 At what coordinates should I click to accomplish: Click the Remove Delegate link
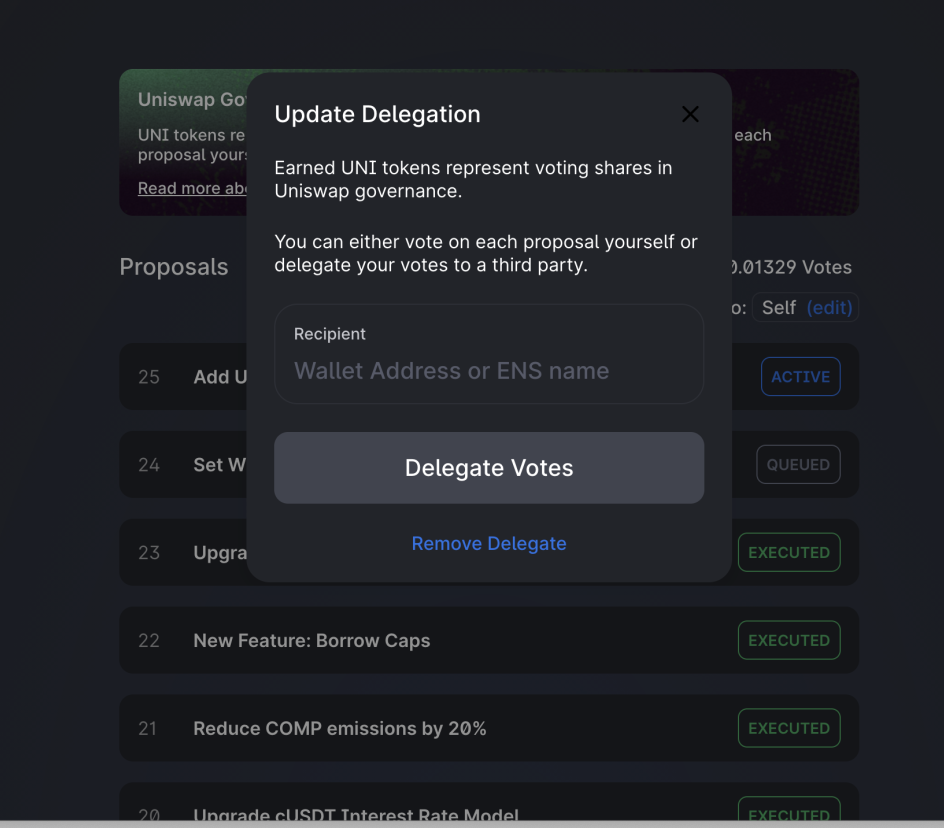[489, 543]
